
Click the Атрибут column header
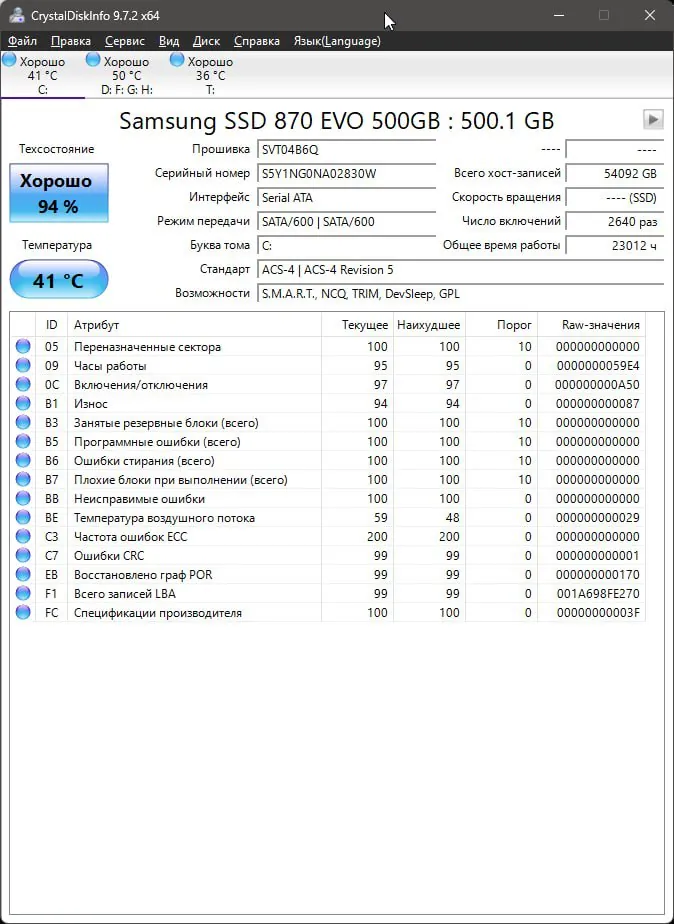(194, 325)
